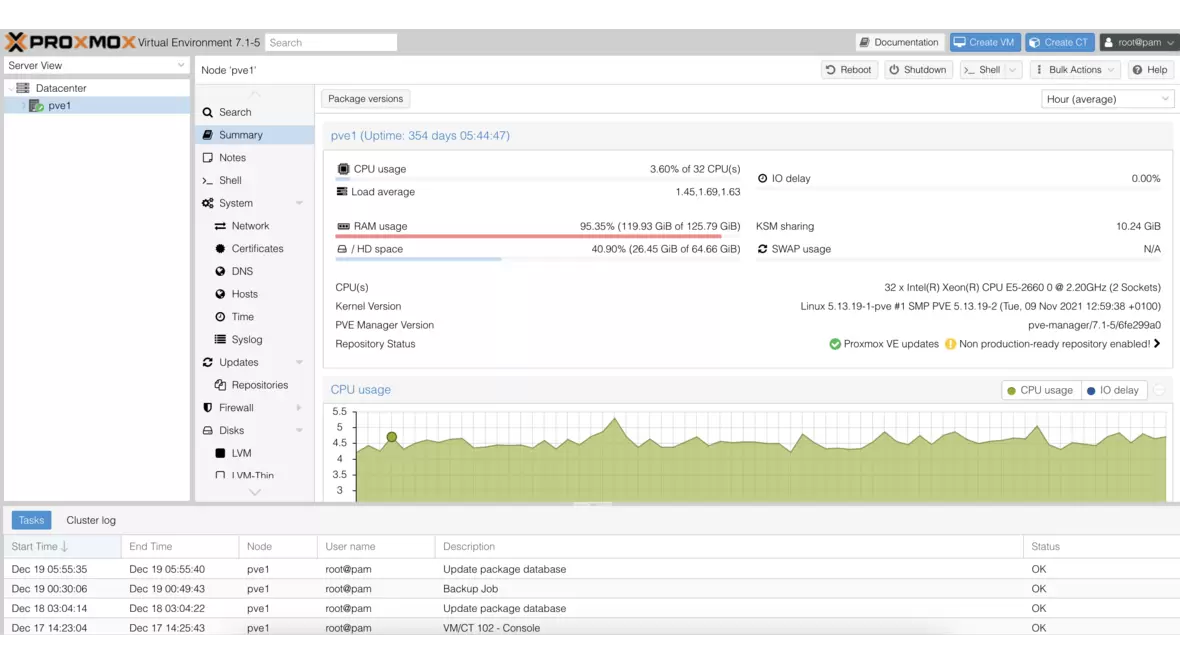Change the graph period from Hour (average)
Image resolution: width=1180 pixels, height=664 pixels.
pyautogui.click(x=1107, y=99)
